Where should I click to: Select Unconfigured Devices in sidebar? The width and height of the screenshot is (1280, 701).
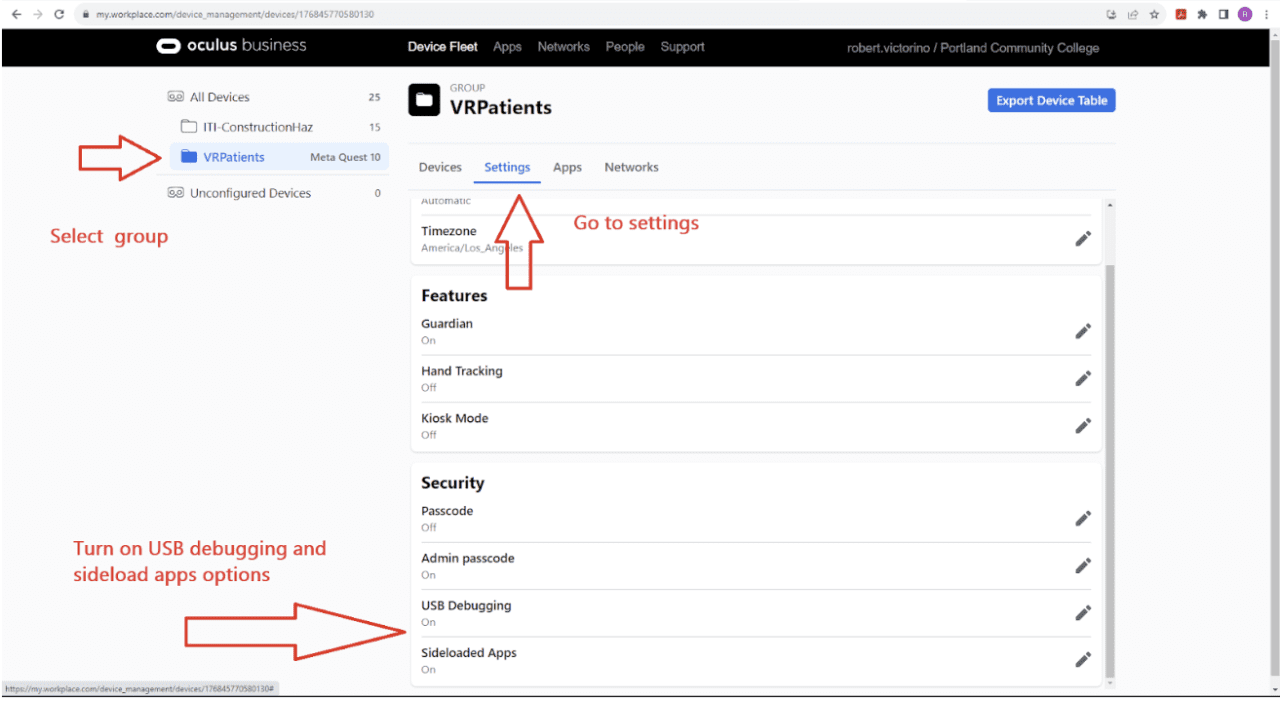pyautogui.click(x=250, y=193)
